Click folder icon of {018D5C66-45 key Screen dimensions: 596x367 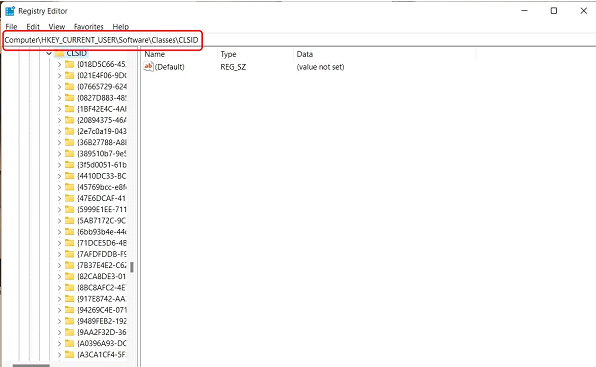pyautogui.click(x=70, y=64)
